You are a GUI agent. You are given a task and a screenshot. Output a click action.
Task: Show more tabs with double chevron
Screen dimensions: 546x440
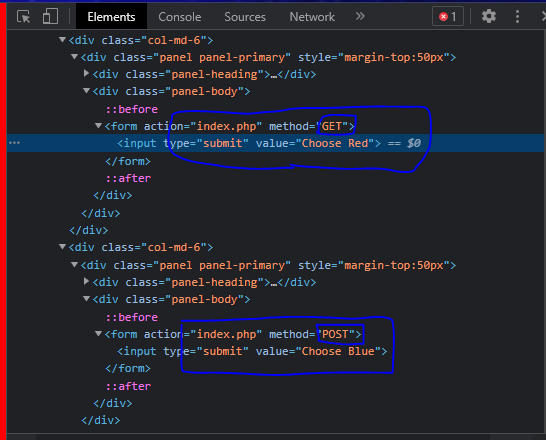pos(360,16)
